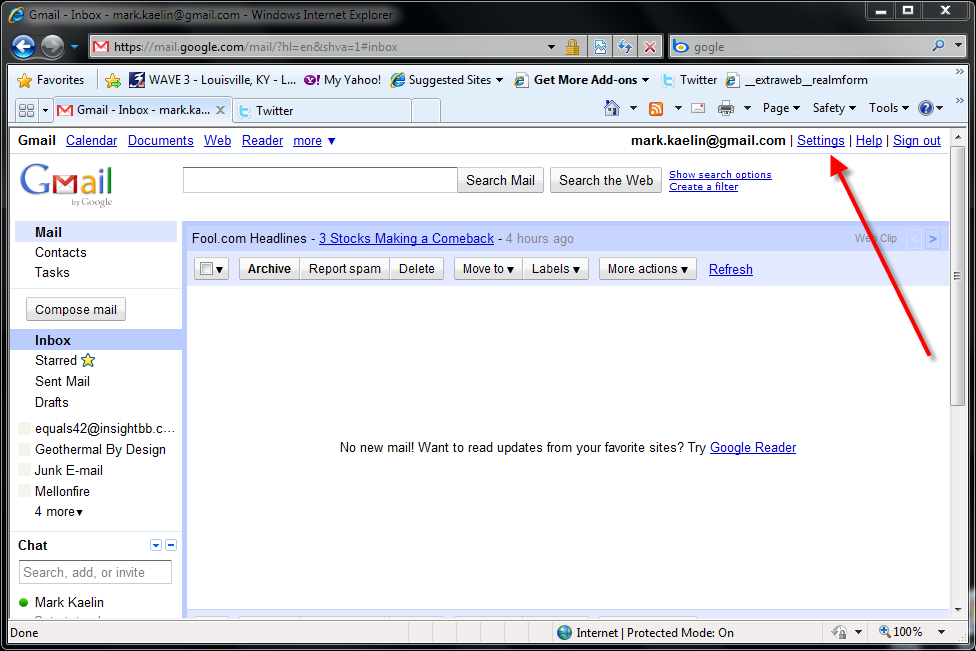Click the Report spam button

point(345,269)
